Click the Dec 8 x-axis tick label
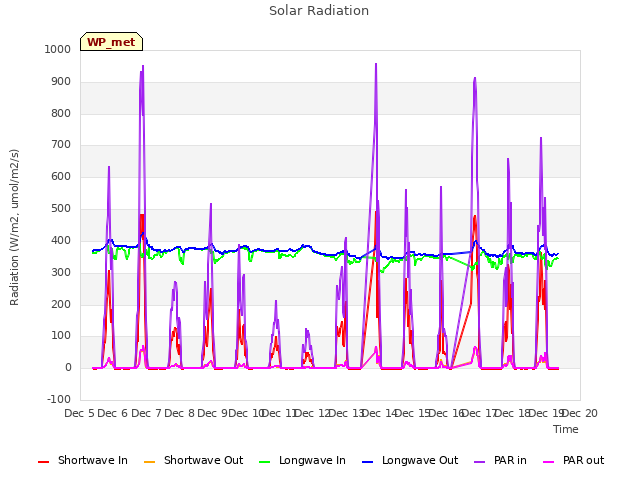The image size is (640, 480). pos(180,413)
